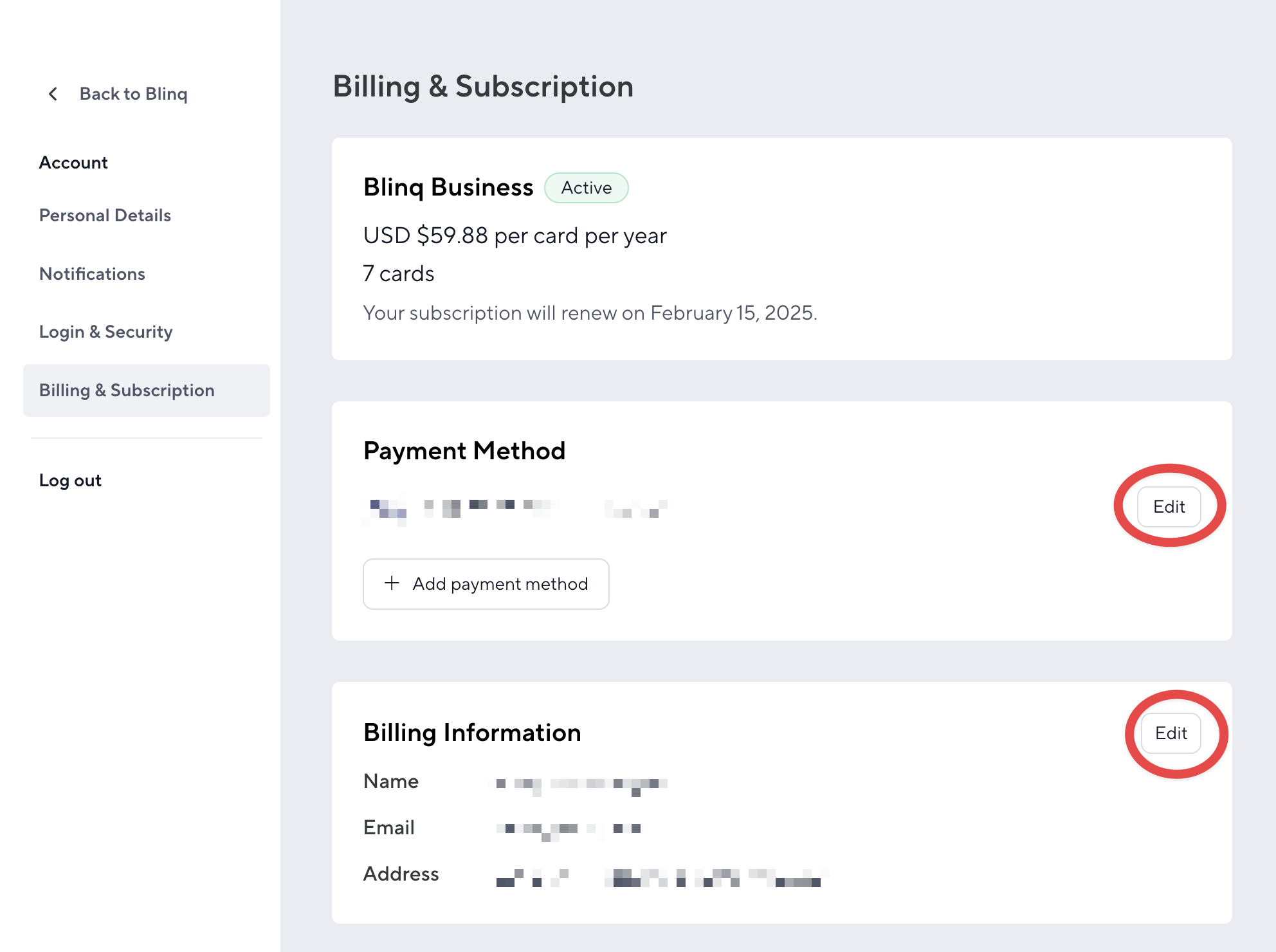This screenshot has width=1276, height=952.
Task: Click the Account sidebar heading
Action: pos(73,163)
